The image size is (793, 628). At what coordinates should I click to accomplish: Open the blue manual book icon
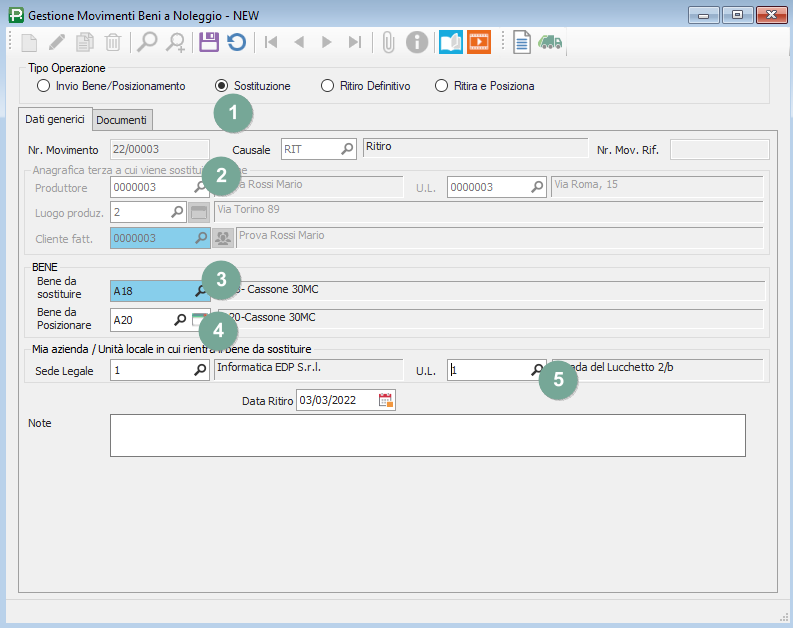point(451,42)
